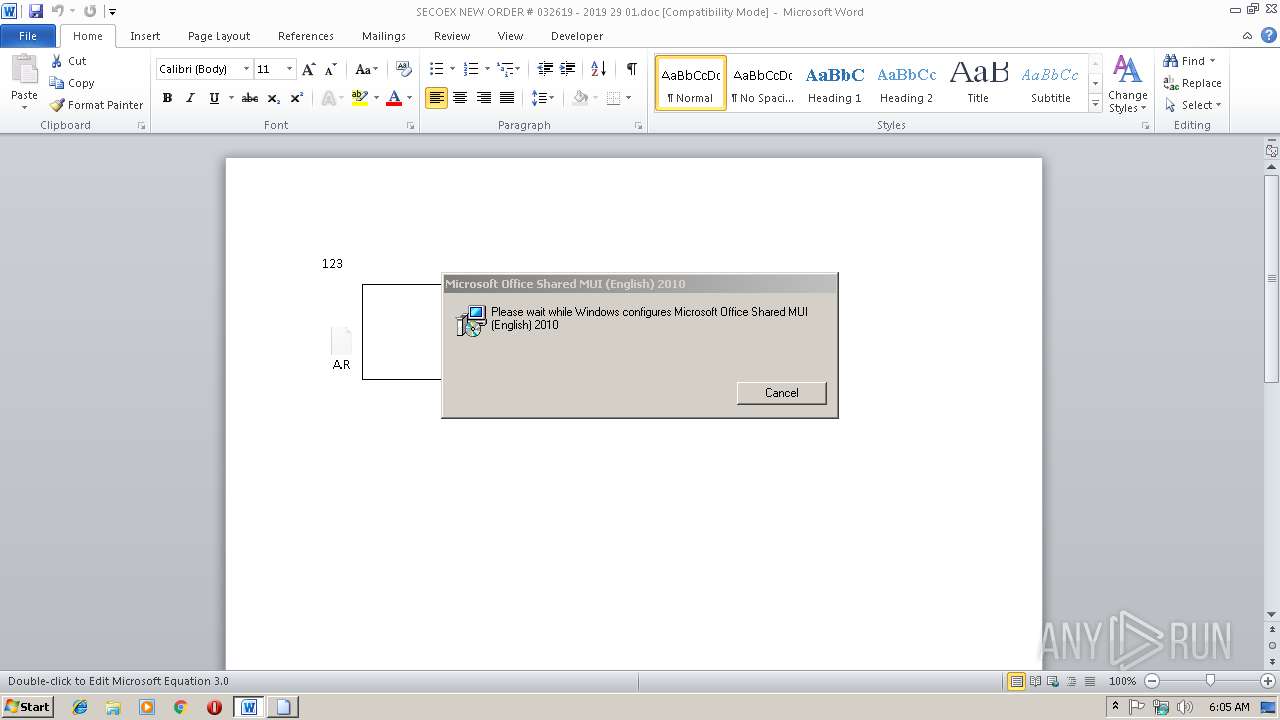The height and width of the screenshot is (720, 1280).
Task: Click the Zoom Out minus button
Action: (1151, 681)
